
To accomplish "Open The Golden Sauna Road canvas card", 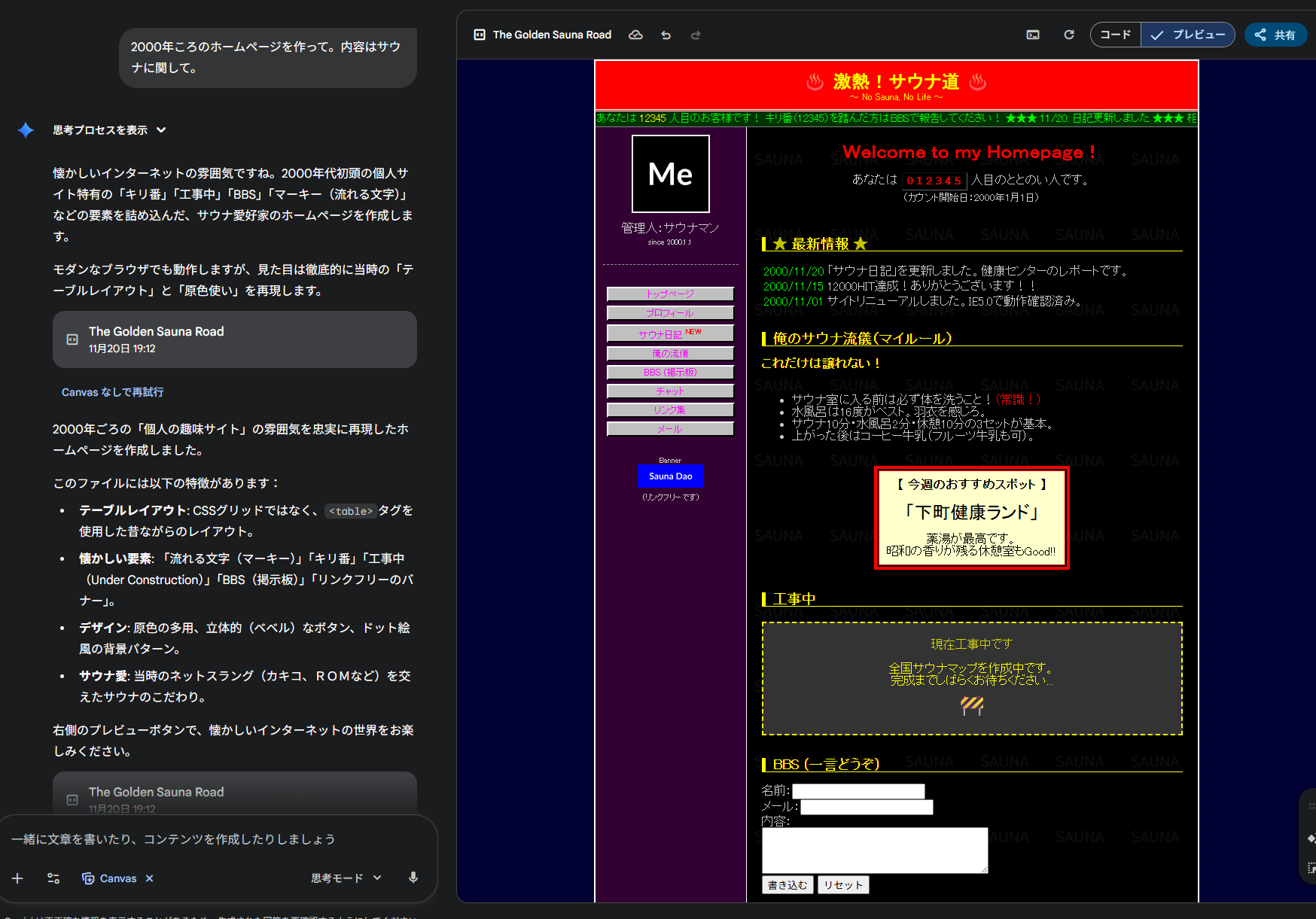I will 234,339.
